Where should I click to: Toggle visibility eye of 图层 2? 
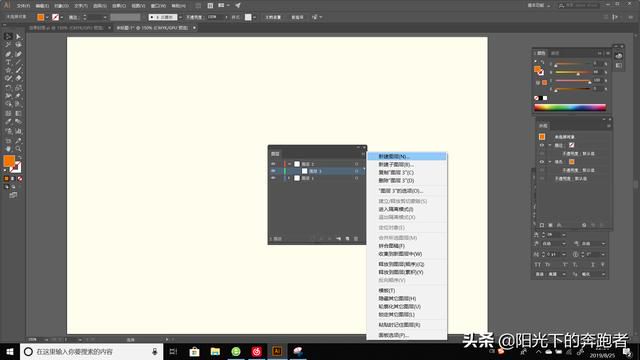coord(273,164)
